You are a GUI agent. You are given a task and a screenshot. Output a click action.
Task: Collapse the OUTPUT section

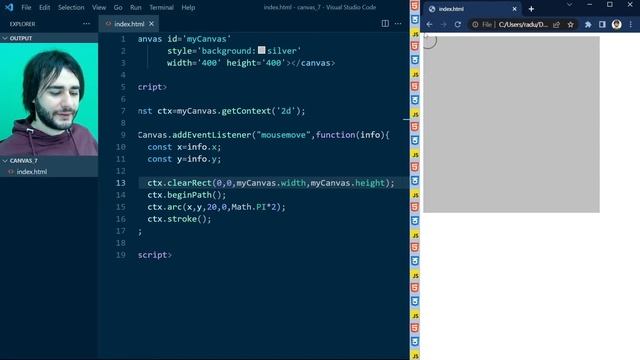pyautogui.click(x=49, y=38)
